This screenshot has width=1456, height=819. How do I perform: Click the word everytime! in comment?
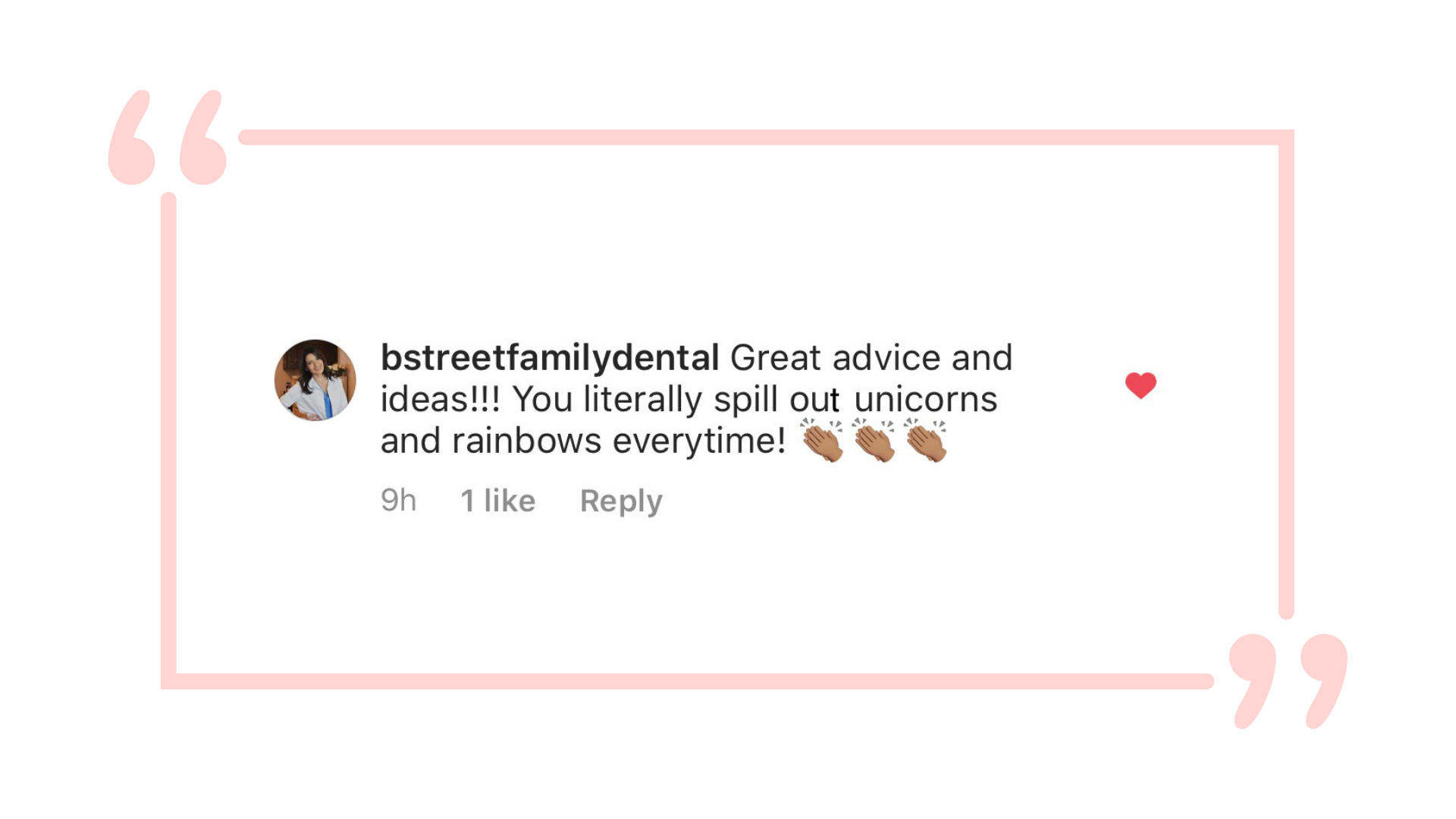(699, 442)
